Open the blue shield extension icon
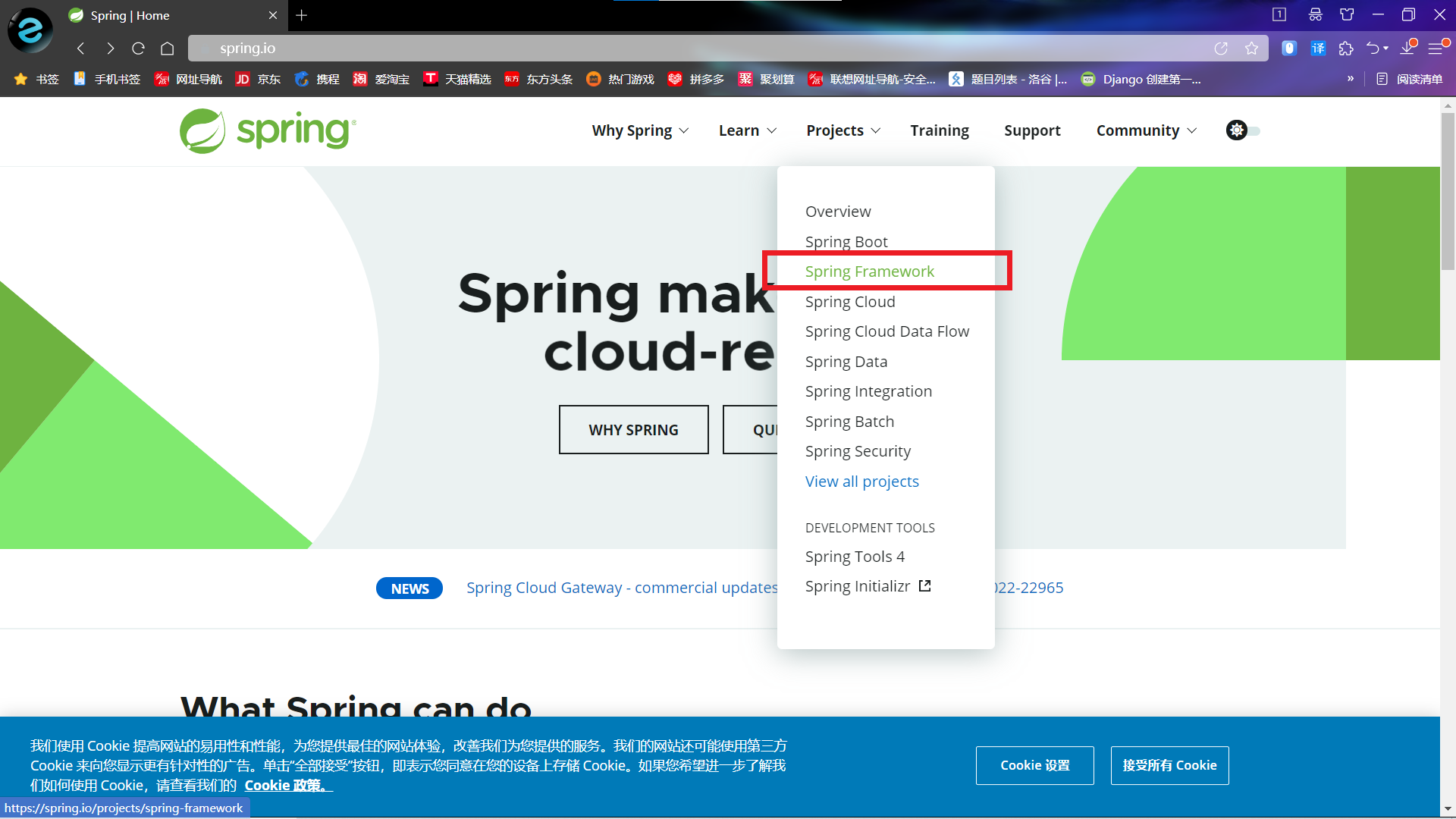This screenshot has width=1456, height=819. pyautogui.click(x=1288, y=49)
